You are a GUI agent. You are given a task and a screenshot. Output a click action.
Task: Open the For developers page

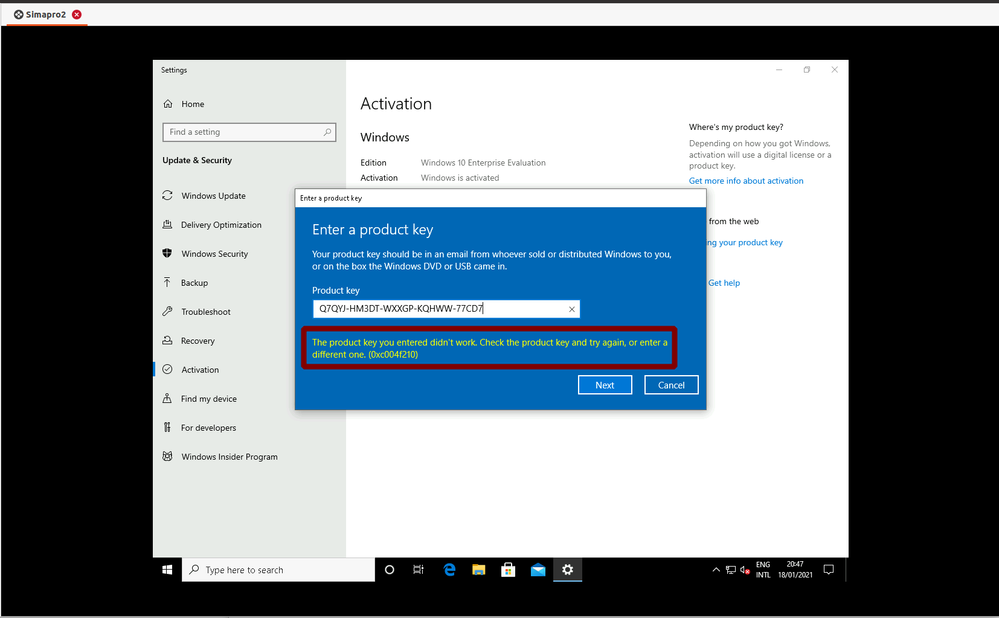pyautogui.click(x=208, y=428)
